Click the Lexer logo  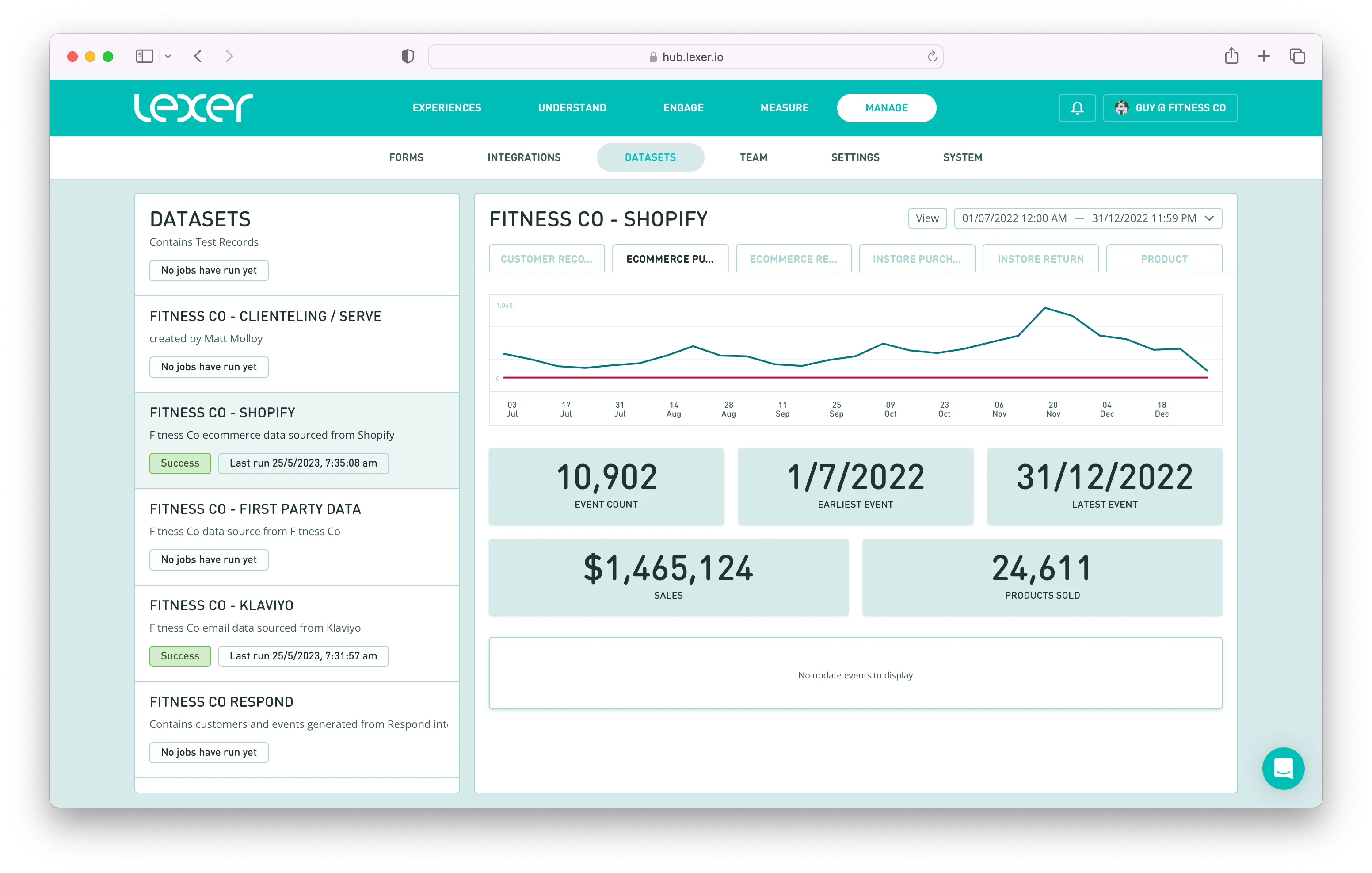[x=193, y=108]
